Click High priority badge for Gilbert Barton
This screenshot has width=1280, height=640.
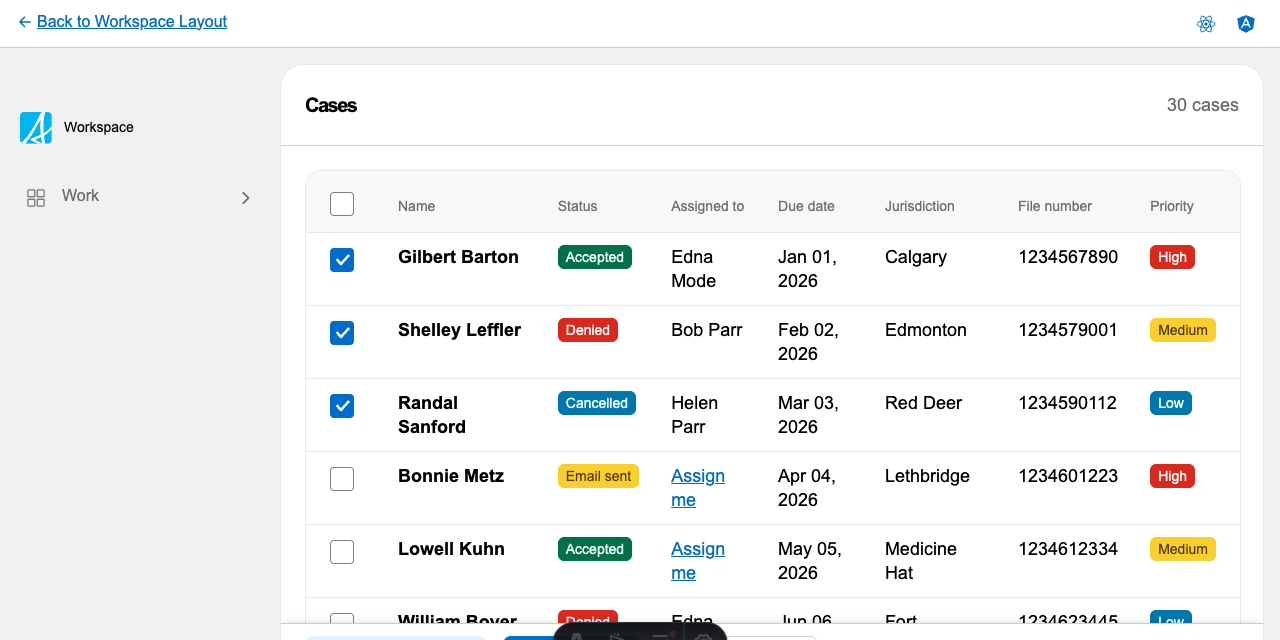pos(1172,257)
